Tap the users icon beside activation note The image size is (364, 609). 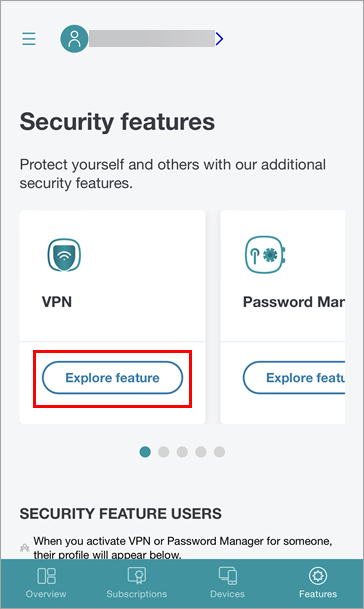click(25, 548)
